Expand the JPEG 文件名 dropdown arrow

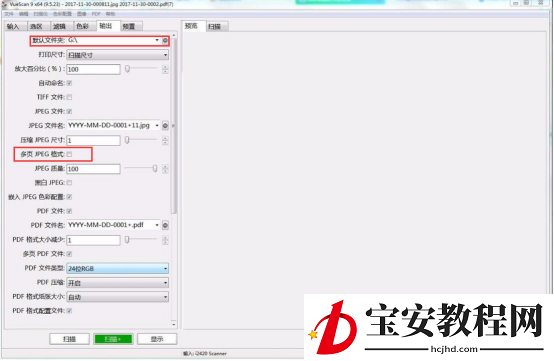click(157, 125)
